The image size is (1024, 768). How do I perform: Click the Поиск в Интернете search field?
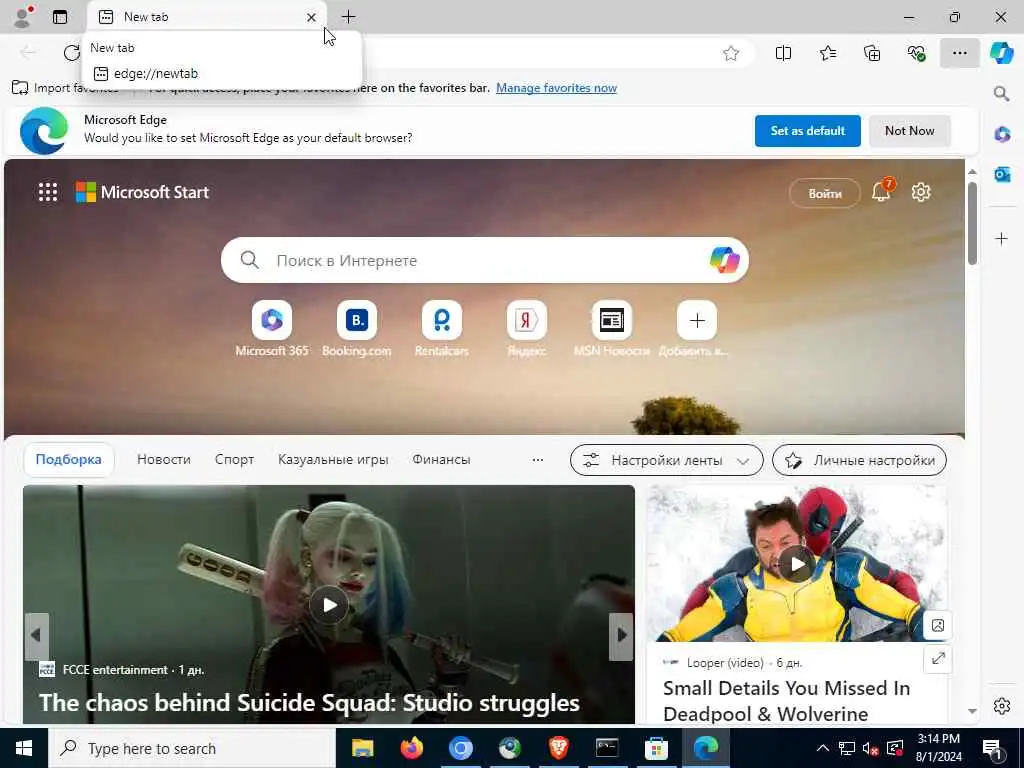(x=485, y=260)
